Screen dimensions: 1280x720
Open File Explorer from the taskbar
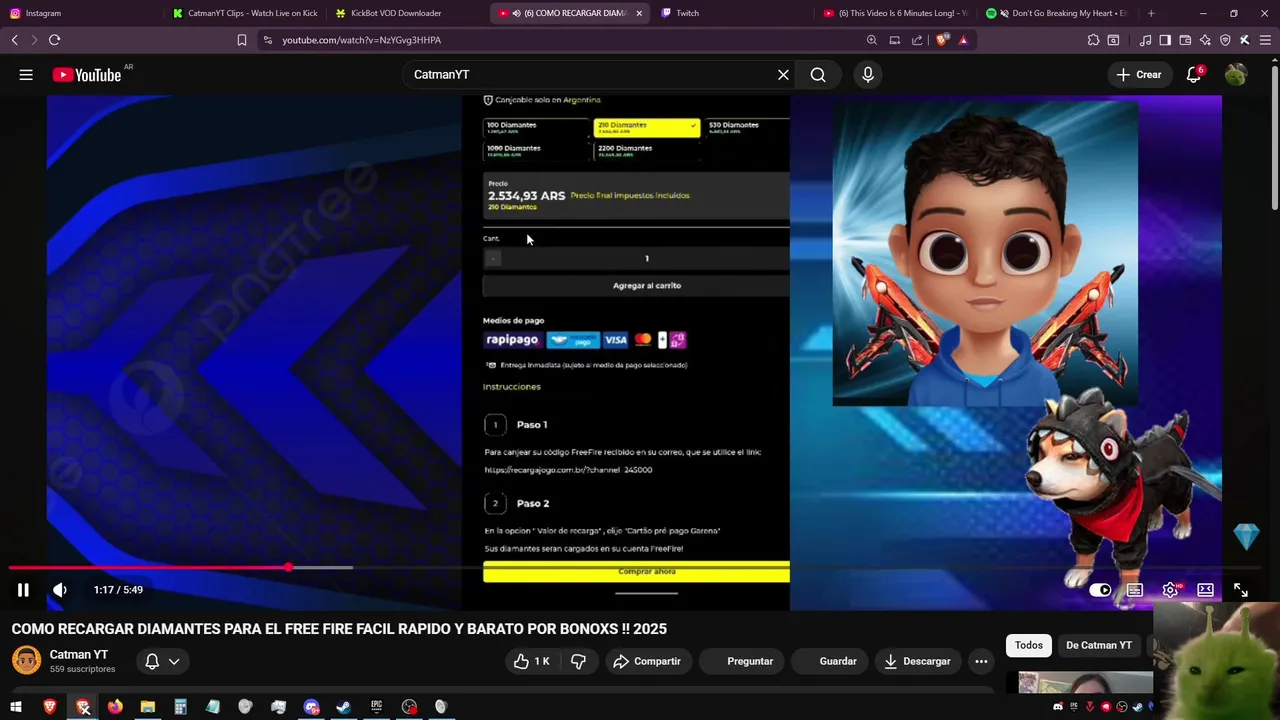(x=147, y=707)
